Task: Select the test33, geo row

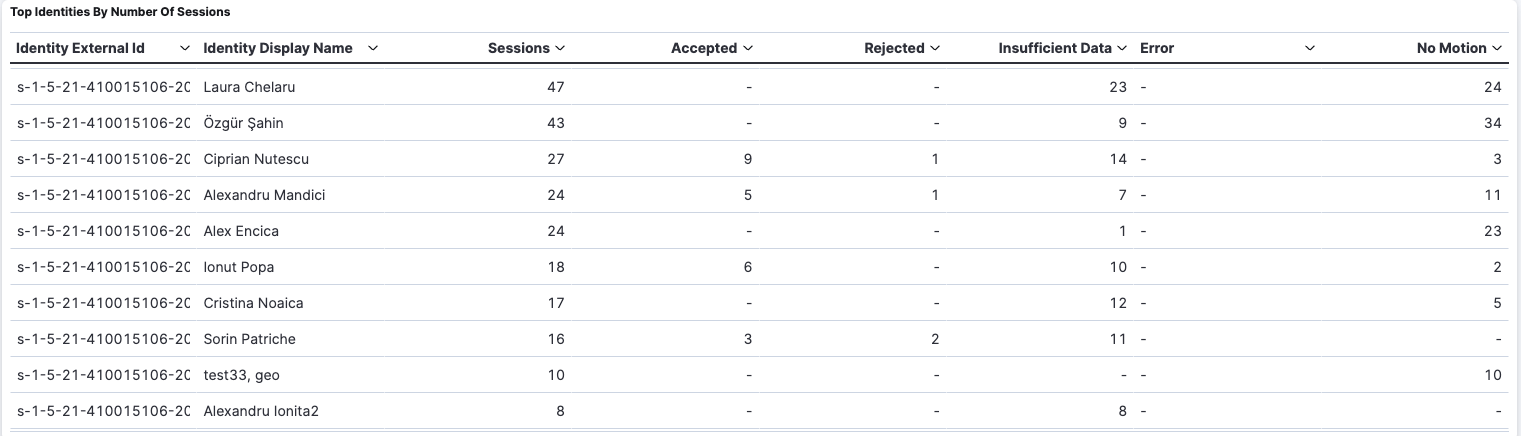Action: (x=241, y=375)
